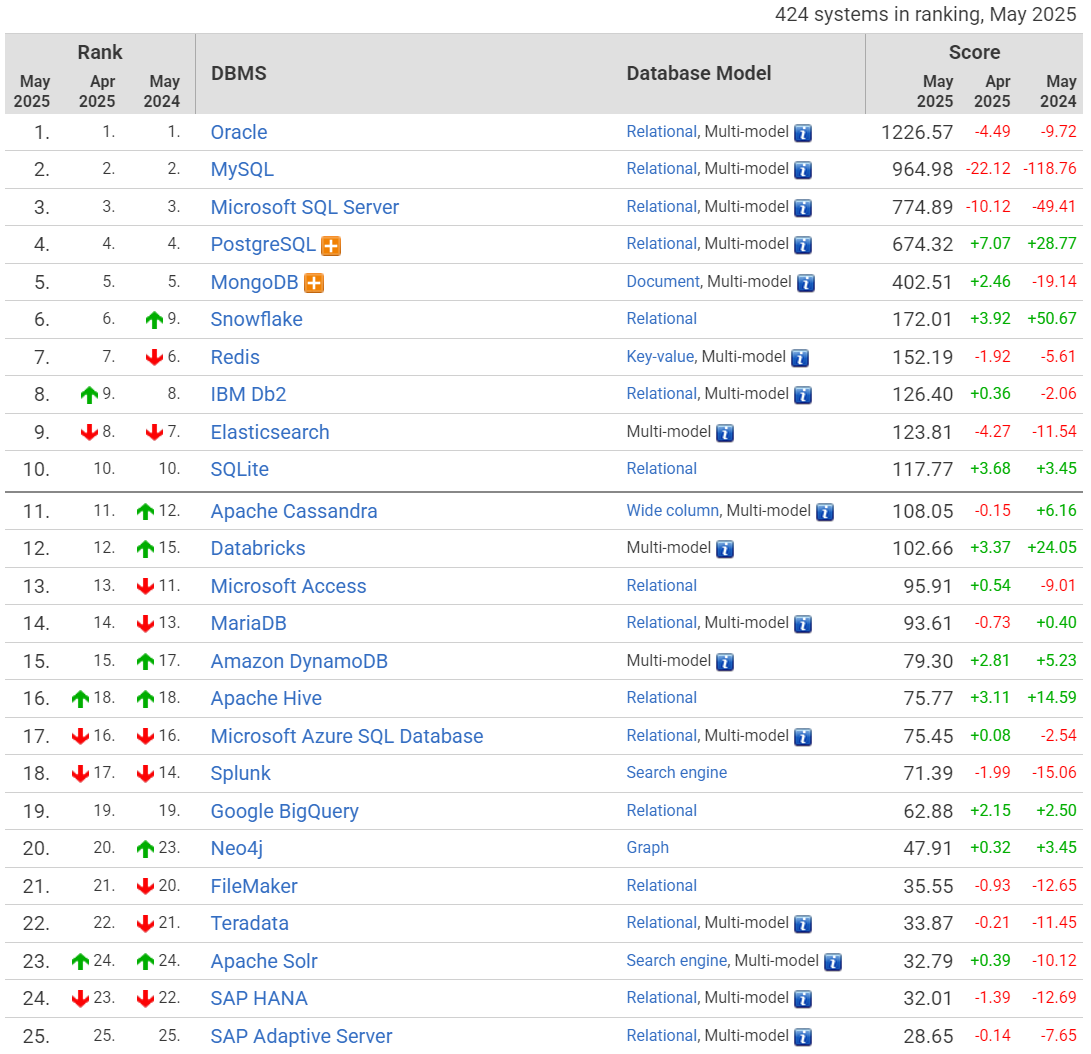Viewport: 1091px width, 1054px height.
Task: Open Microsoft Azure SQL Database link
Action: [347, 736]
